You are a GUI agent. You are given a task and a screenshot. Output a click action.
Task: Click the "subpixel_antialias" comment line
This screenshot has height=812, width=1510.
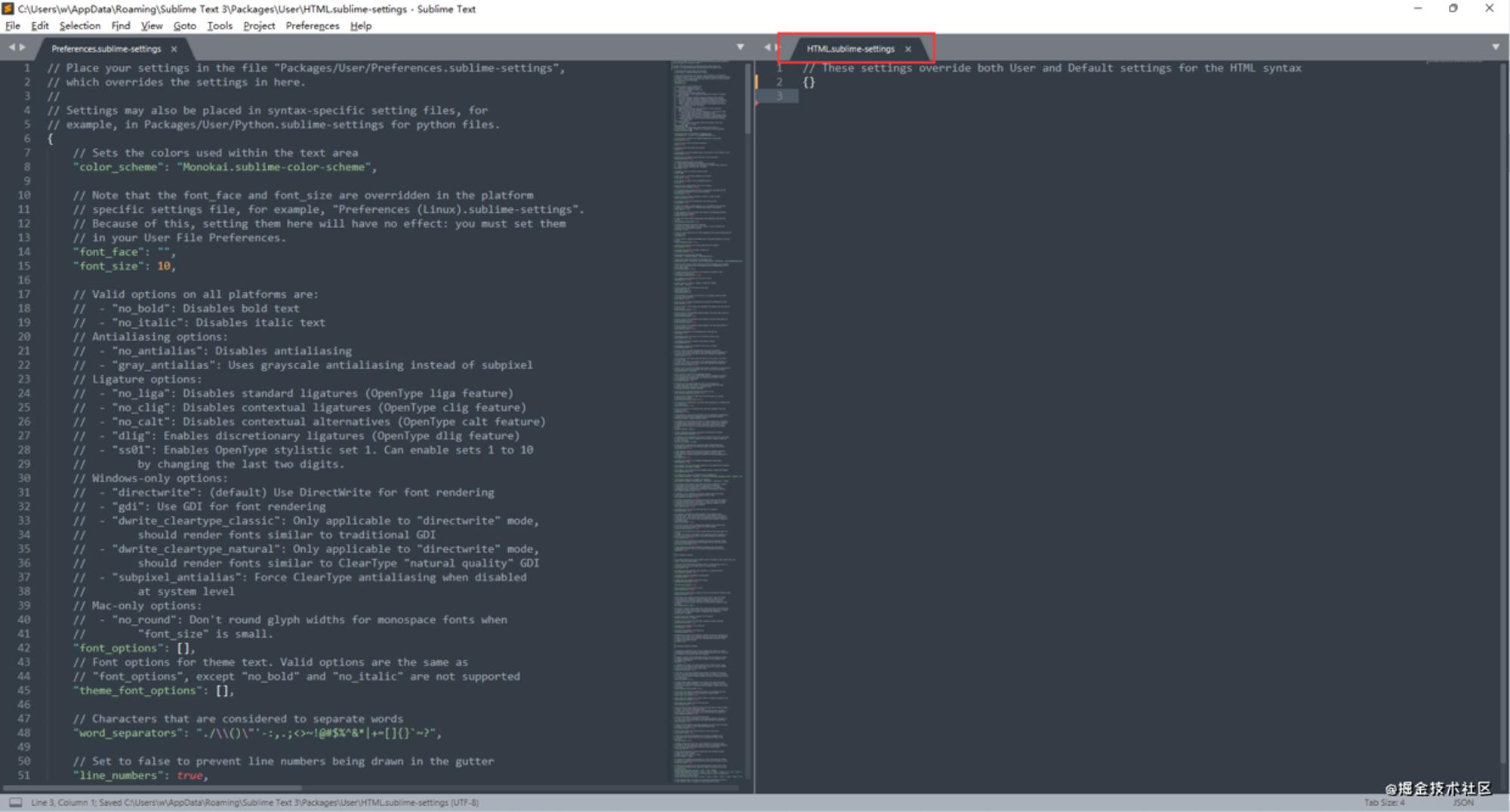point(300,577)
